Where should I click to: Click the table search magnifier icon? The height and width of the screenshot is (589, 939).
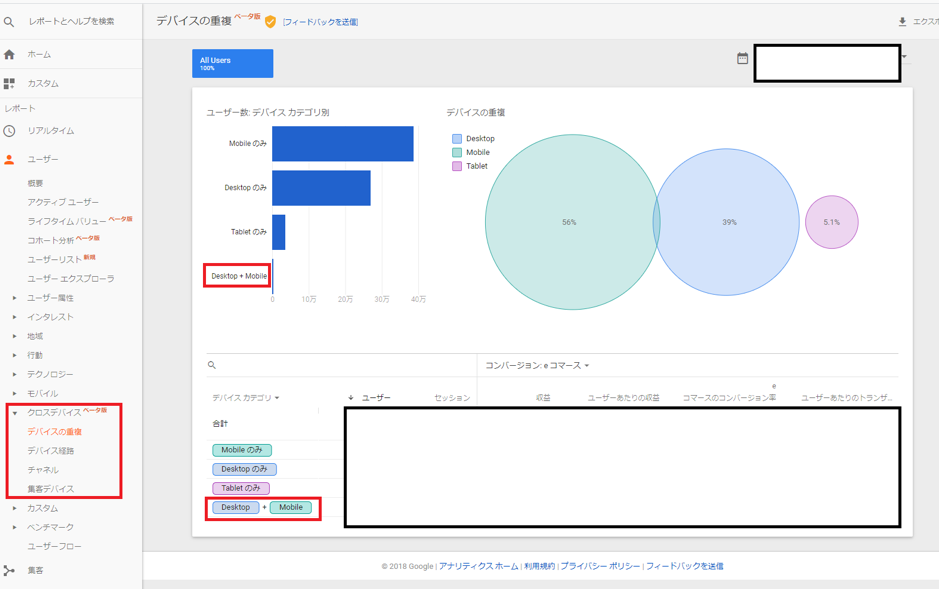212,366
